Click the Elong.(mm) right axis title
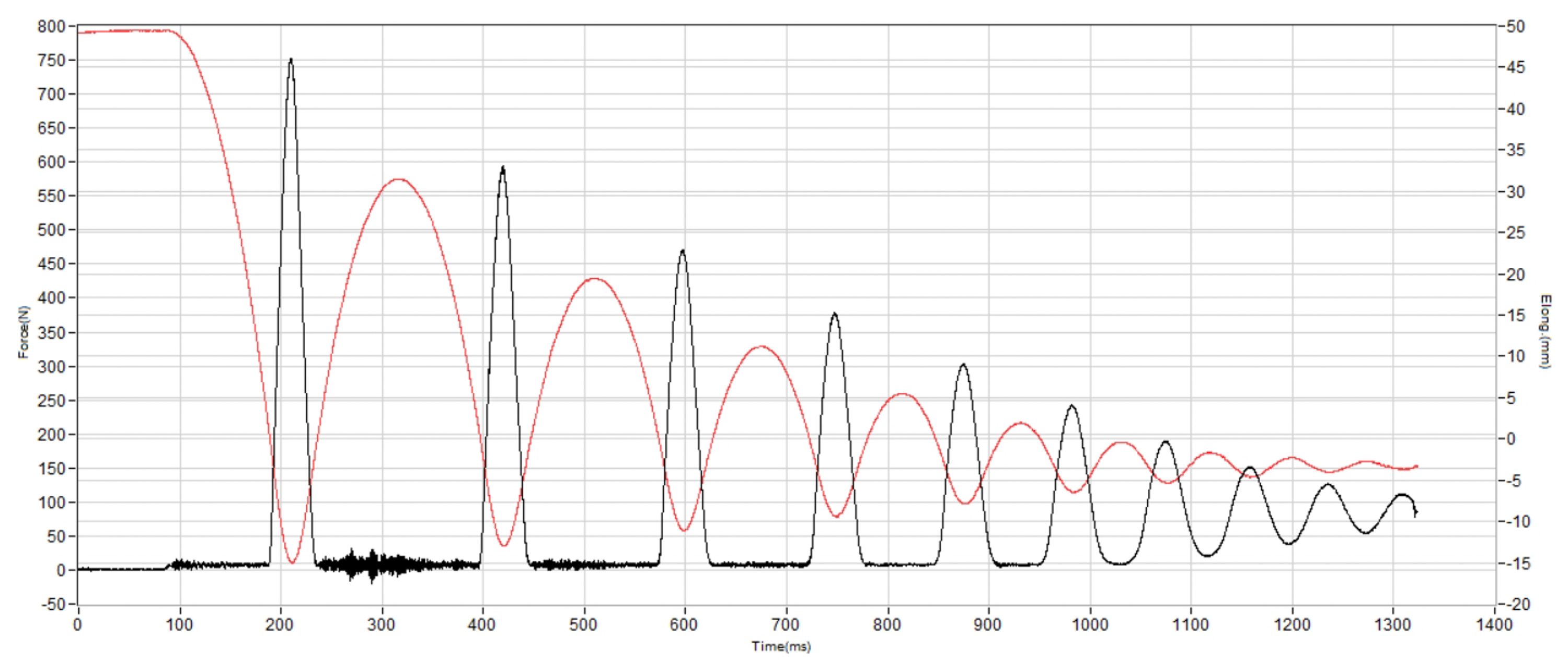Screen dimensions: 1568x660 (1545, 332)
